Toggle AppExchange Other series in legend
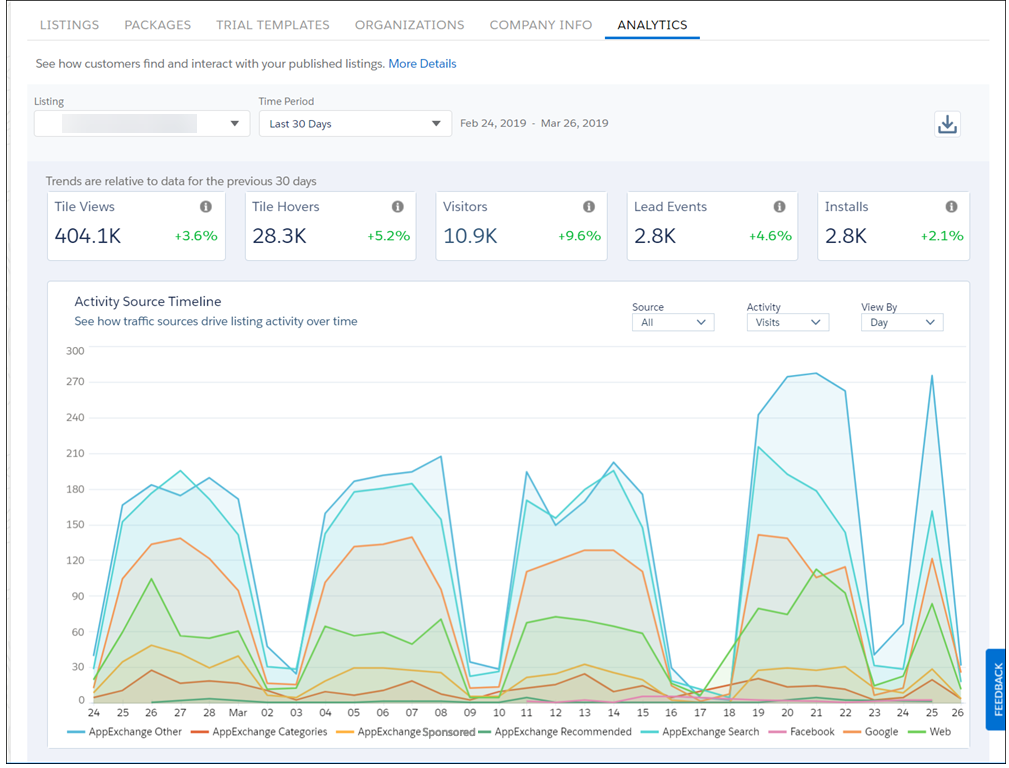This screenshot has height=768, width=1009. (124, 732)
